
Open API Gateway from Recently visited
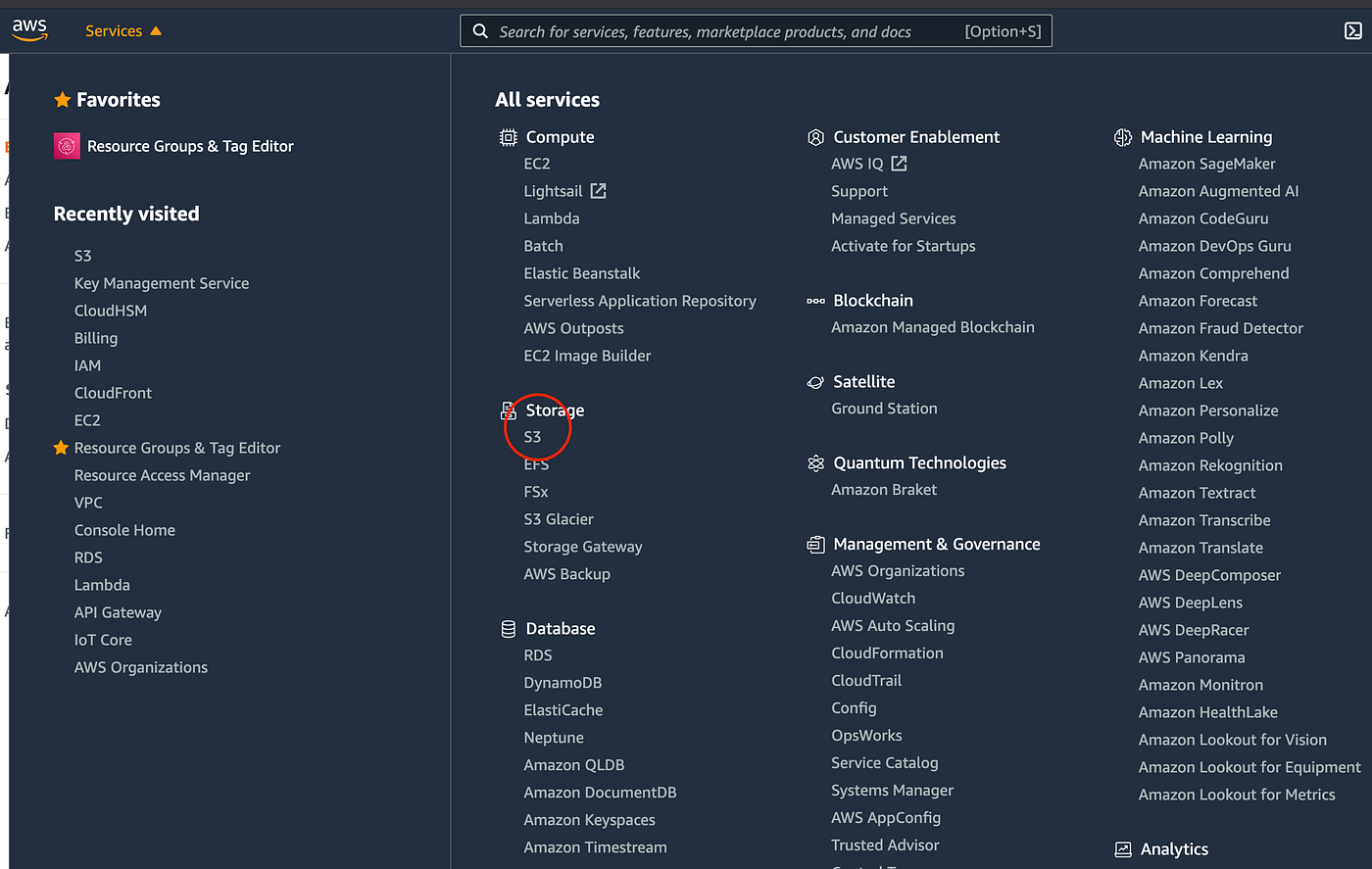[118, 612]
